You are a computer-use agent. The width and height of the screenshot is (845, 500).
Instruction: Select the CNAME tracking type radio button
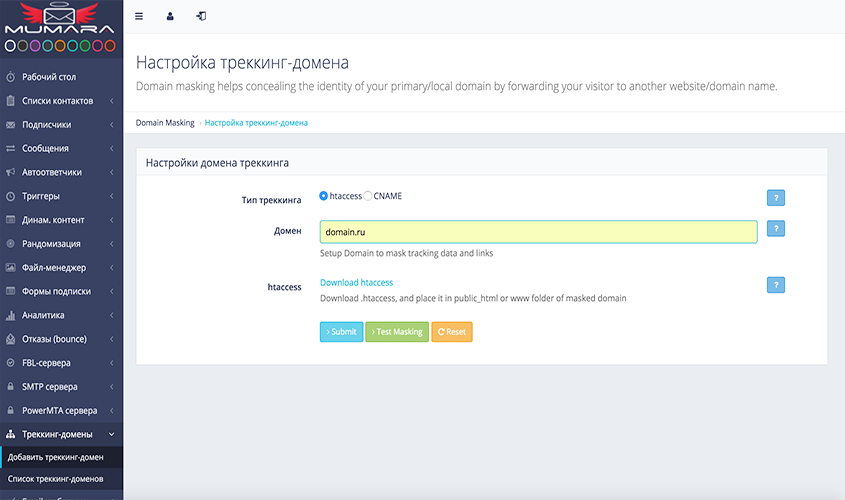[368, 196]
